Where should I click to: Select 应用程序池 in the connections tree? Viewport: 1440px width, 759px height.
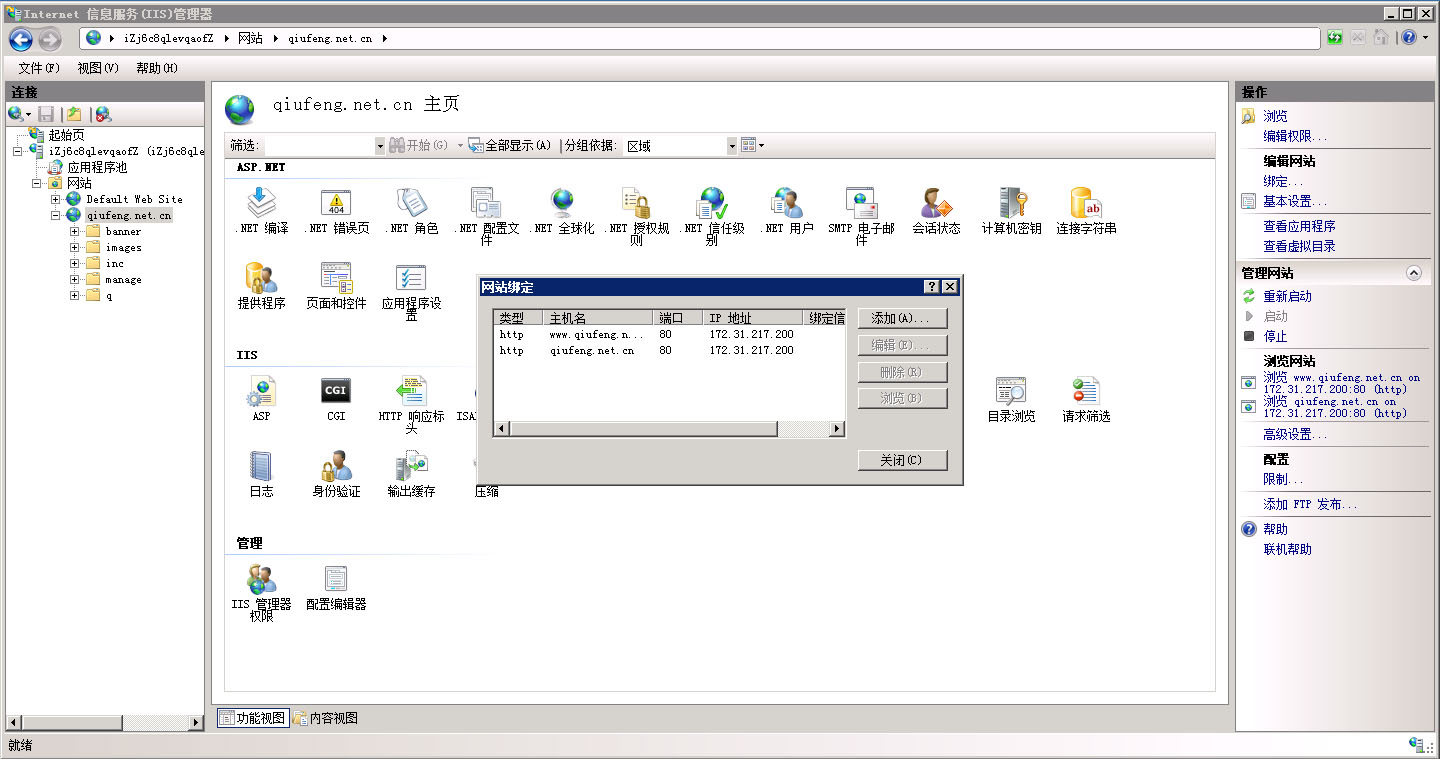coord(97,167)
